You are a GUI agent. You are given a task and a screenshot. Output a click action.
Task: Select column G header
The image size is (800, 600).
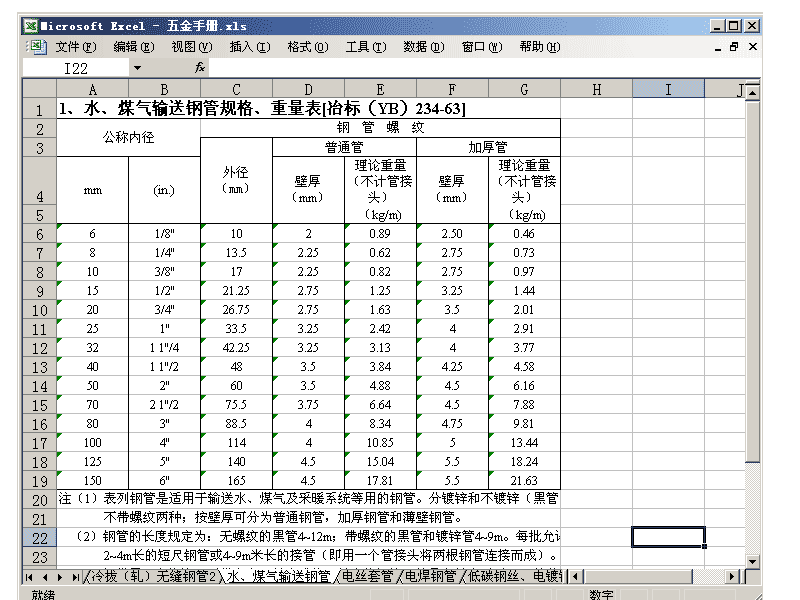[x=524, y=89]
